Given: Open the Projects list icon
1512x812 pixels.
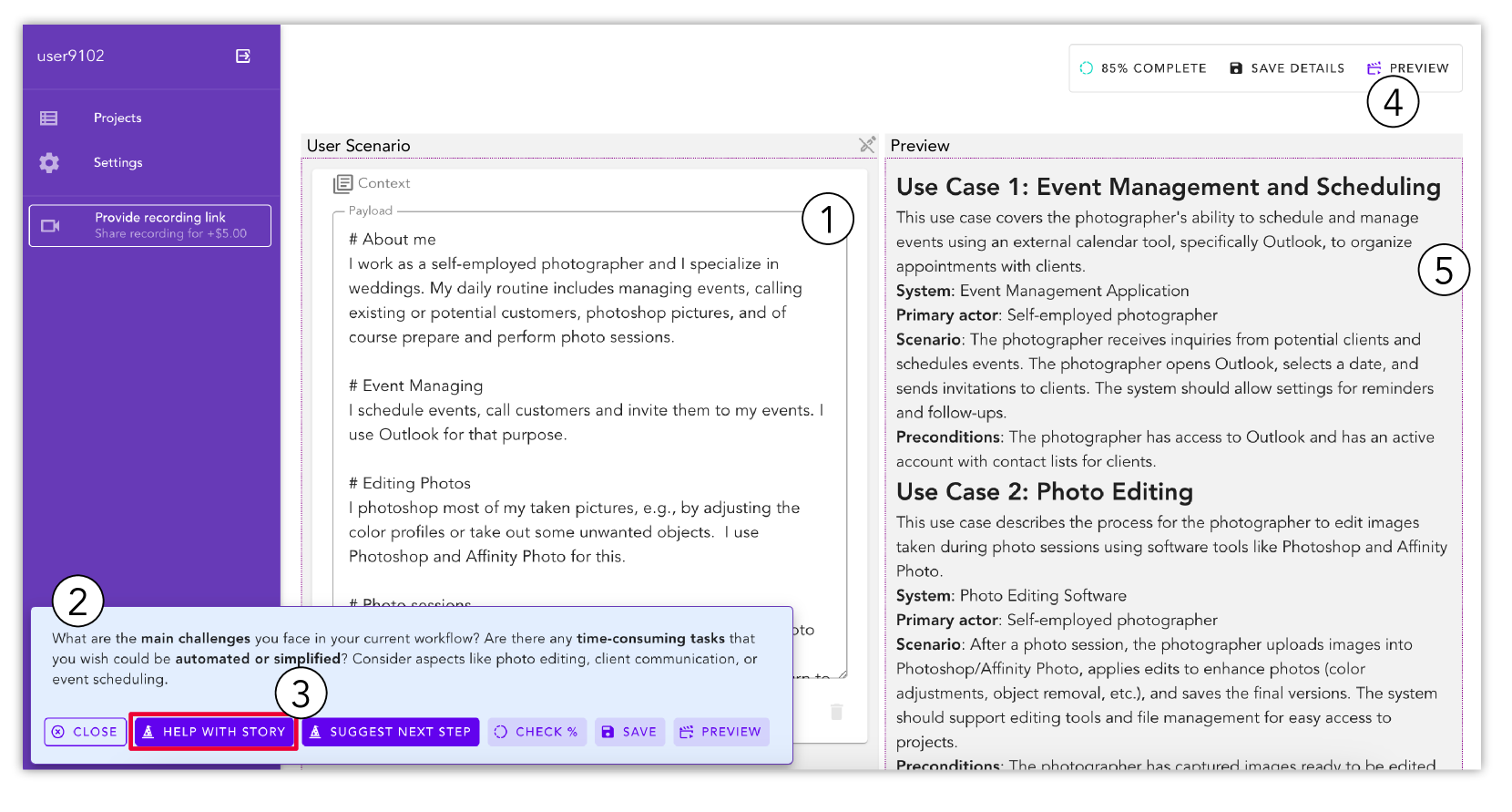Looking at the screenshot, I should pos(49,118).
